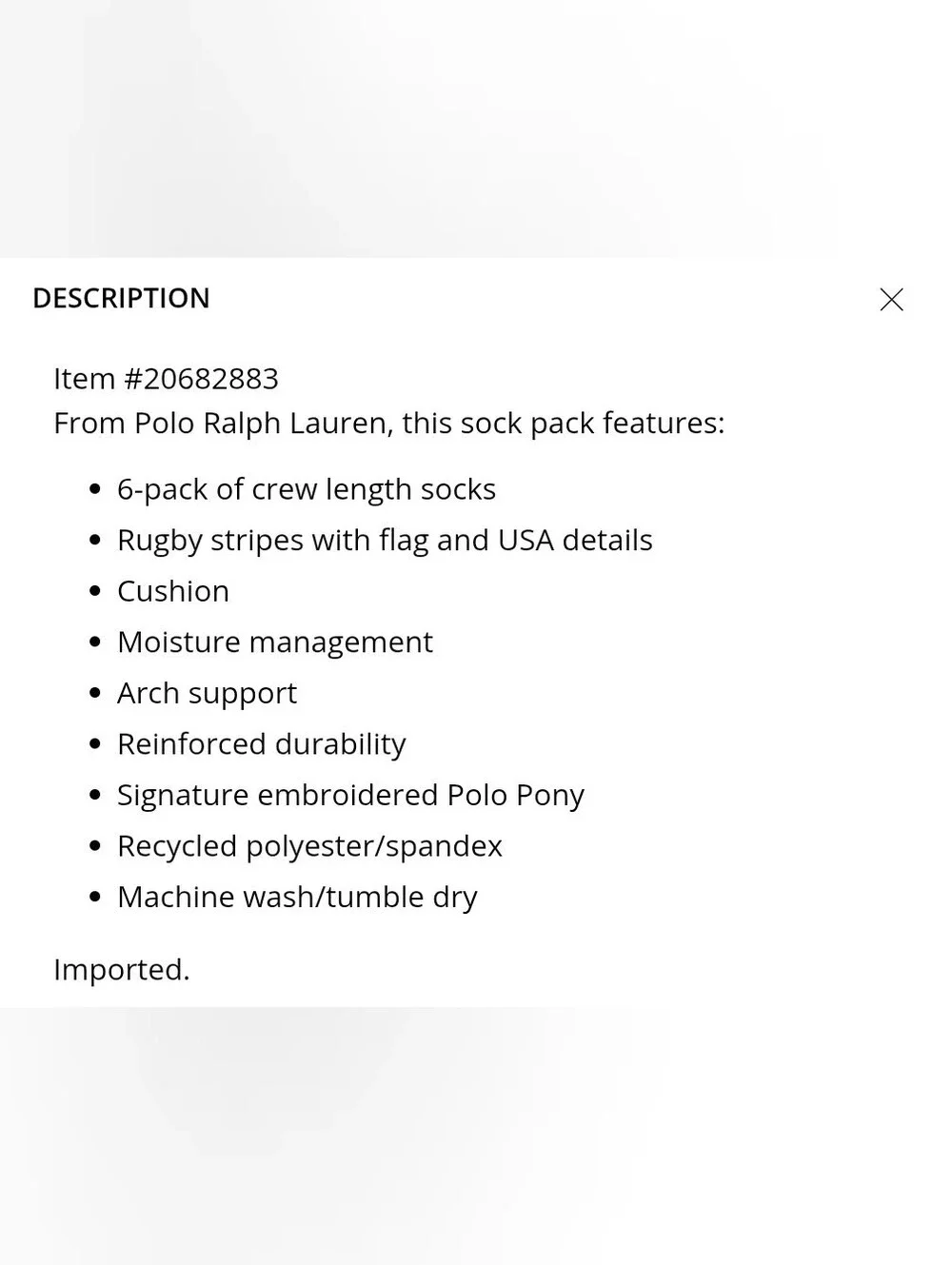Screen dimensions: 952x1265
Task: Click the 'Machine wash/tumble dry' list item
Action: pos(297,898)
